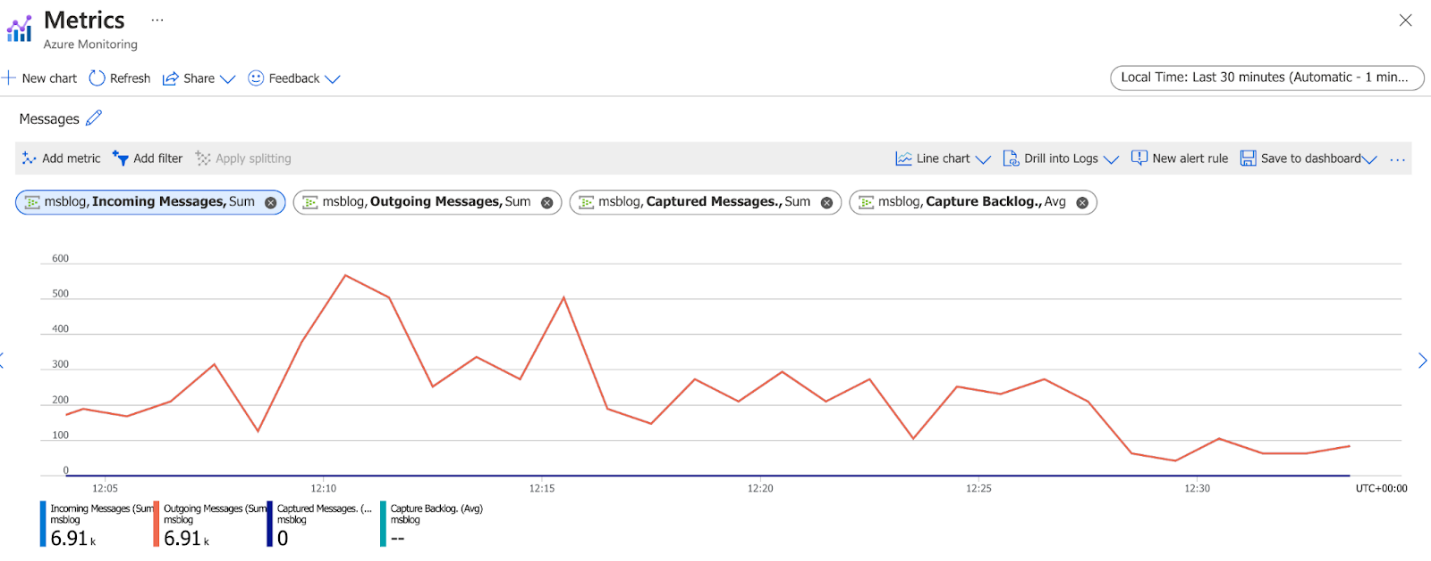Viewport: 1431px width, 561px height.
Task: Edit chart title with the pencil icon
Action: [x=94, y=118]
